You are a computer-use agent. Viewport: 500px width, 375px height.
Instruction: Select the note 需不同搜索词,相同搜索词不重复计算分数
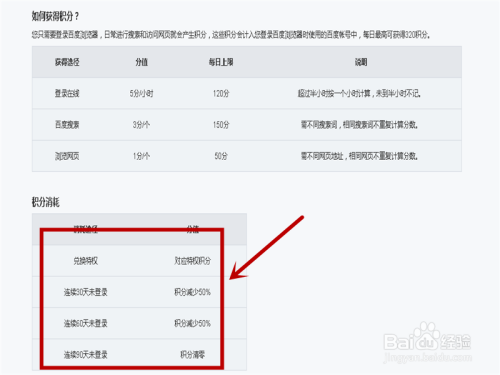tap(359, 125)
